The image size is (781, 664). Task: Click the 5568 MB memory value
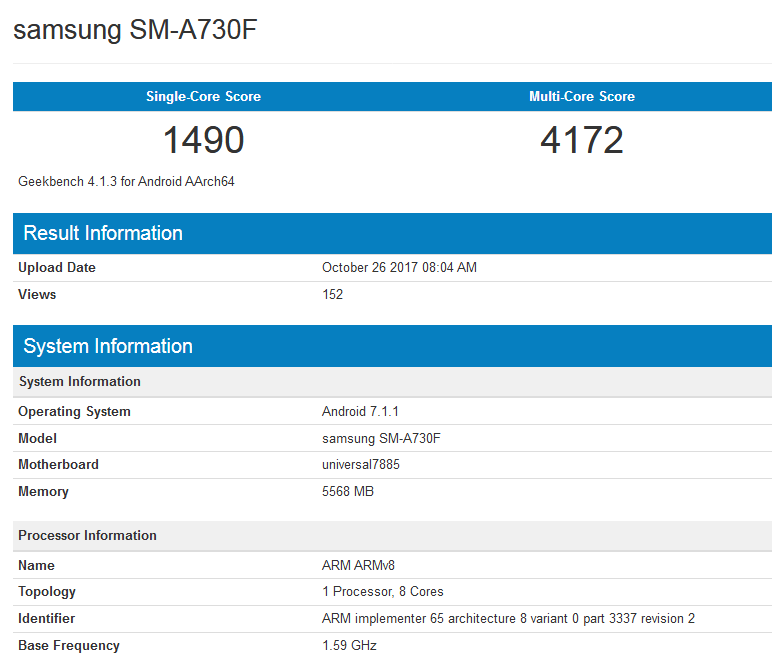click(x=348, y=492)
